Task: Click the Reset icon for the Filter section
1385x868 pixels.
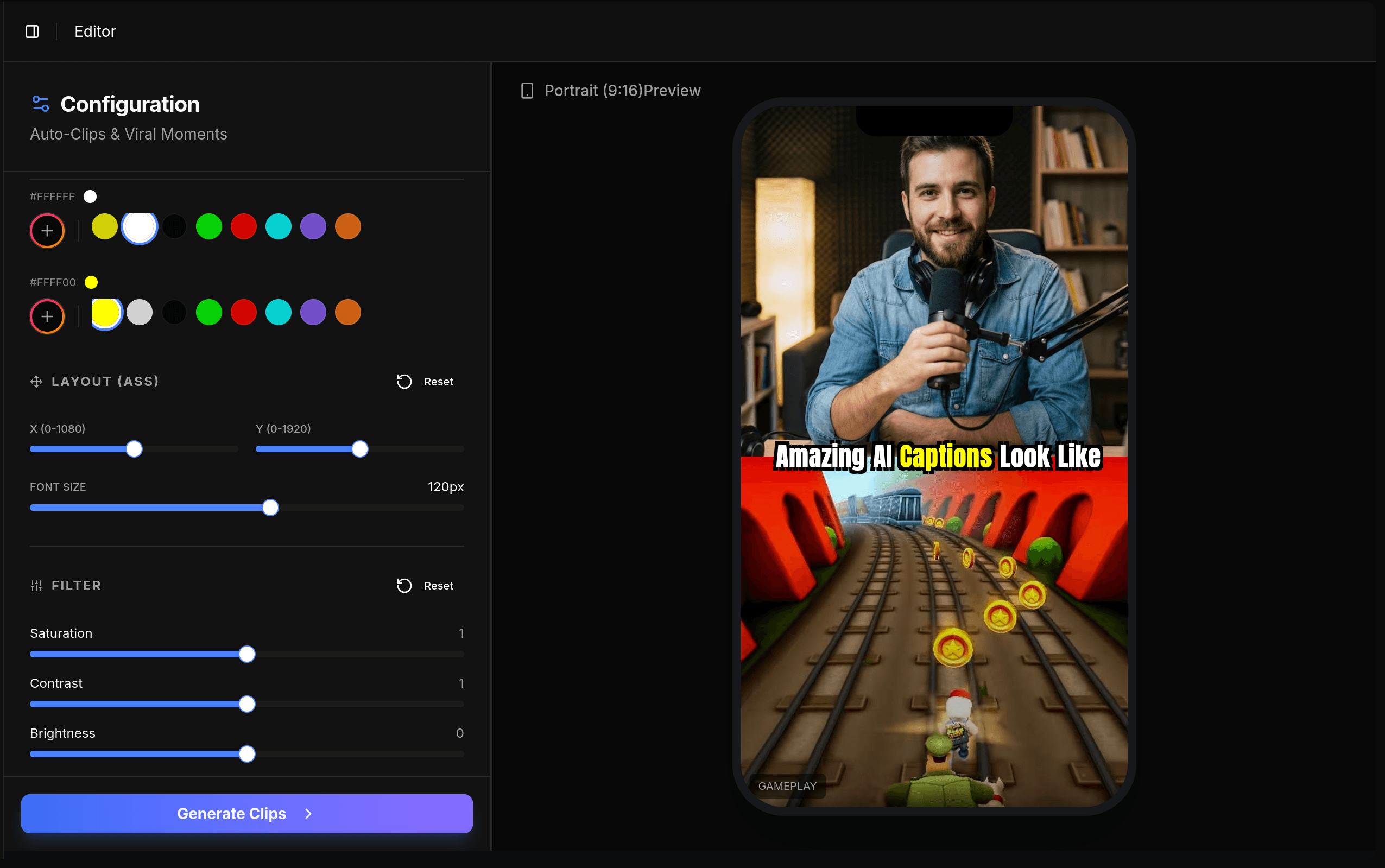Action: pyautogui.click(x=404, y=586)
